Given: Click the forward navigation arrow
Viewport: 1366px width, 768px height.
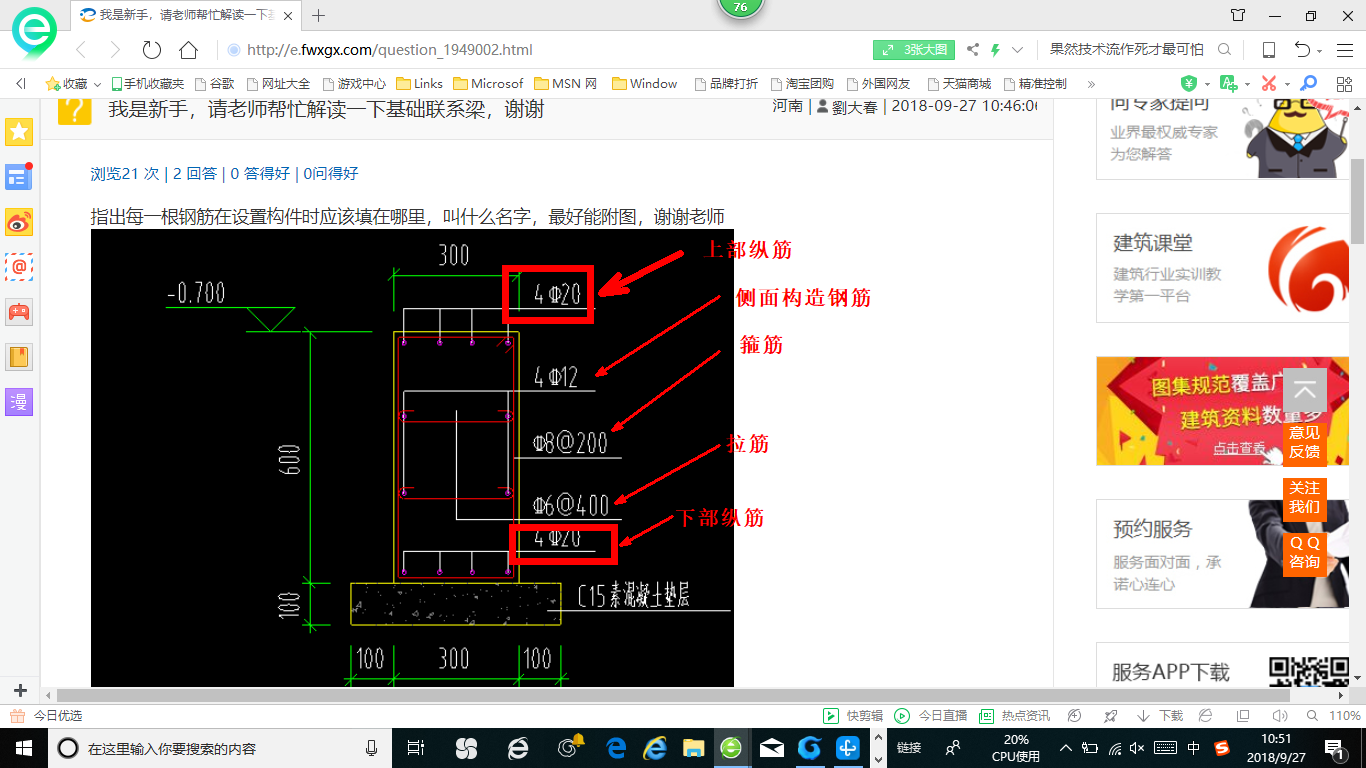Looking at the screenshot, I should point(114,50).
